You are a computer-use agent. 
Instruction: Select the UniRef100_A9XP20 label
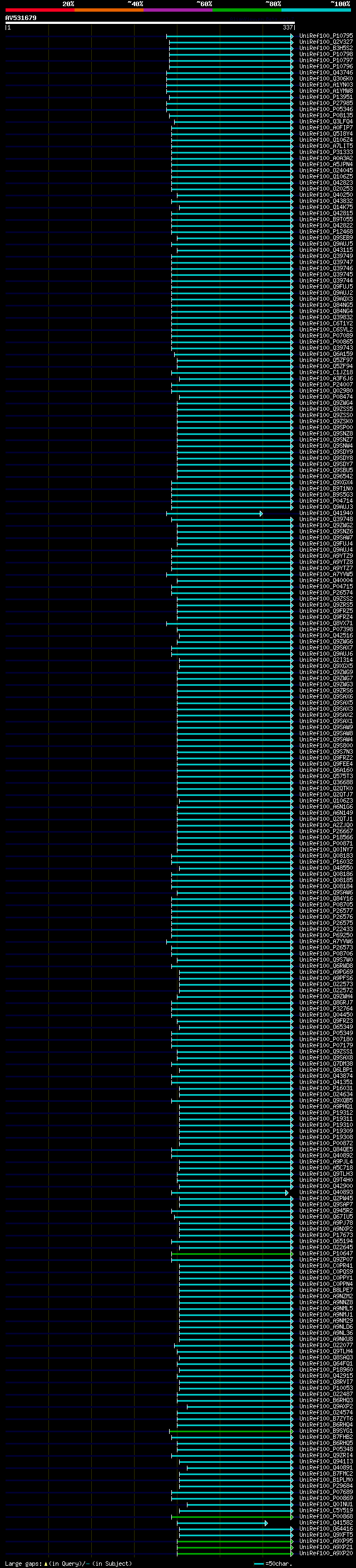pos(325,1554)
